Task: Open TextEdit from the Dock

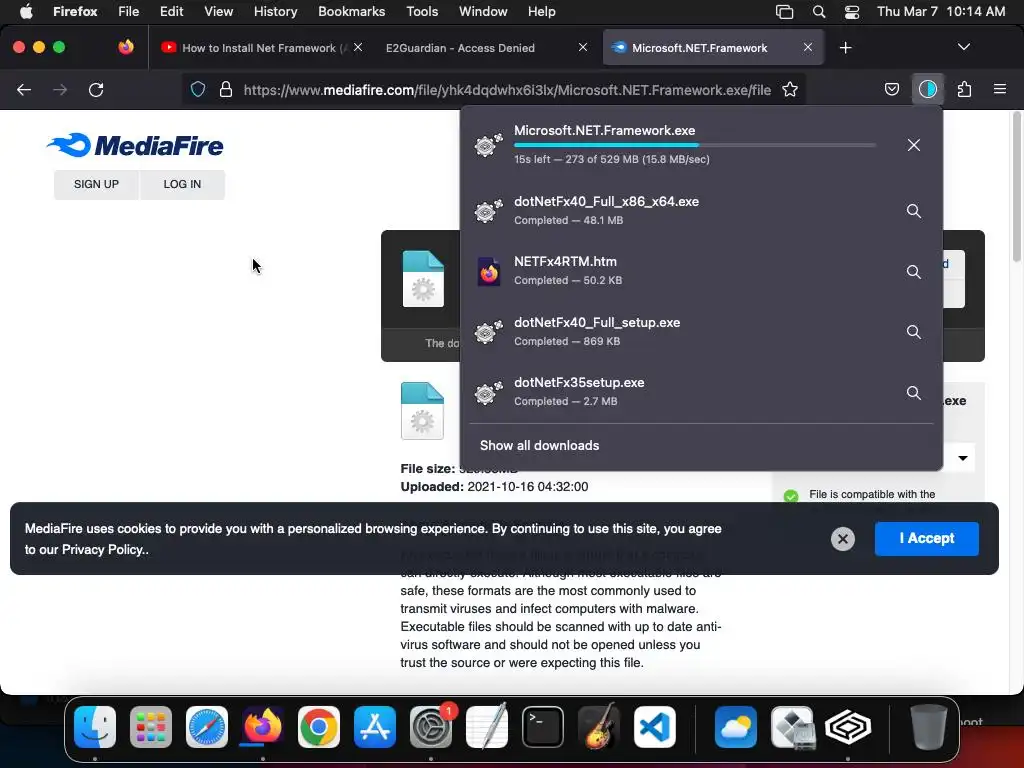Action: coord(487,726)
